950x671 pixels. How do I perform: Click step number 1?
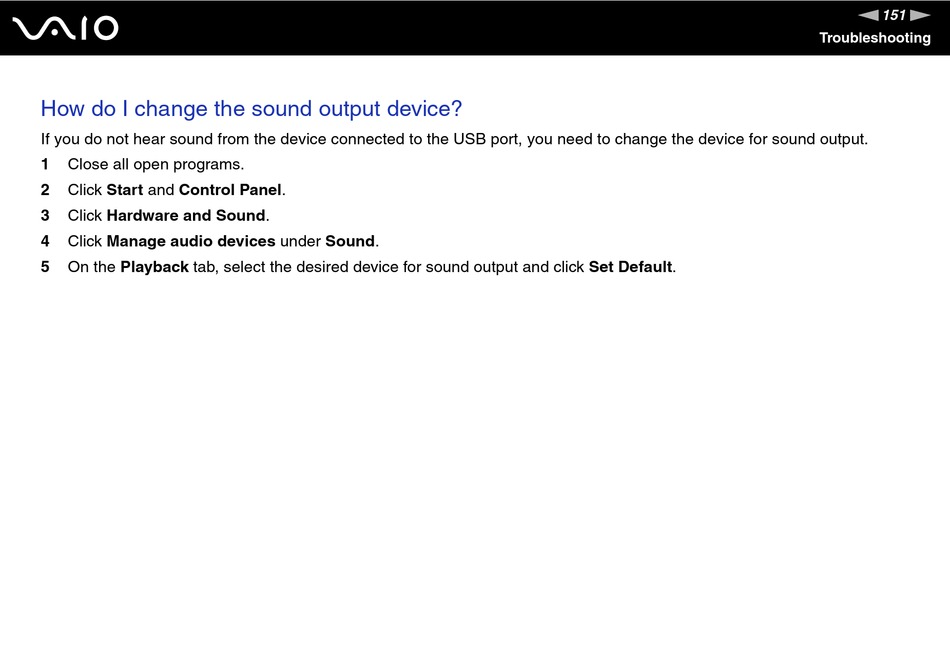click(45, 164)
